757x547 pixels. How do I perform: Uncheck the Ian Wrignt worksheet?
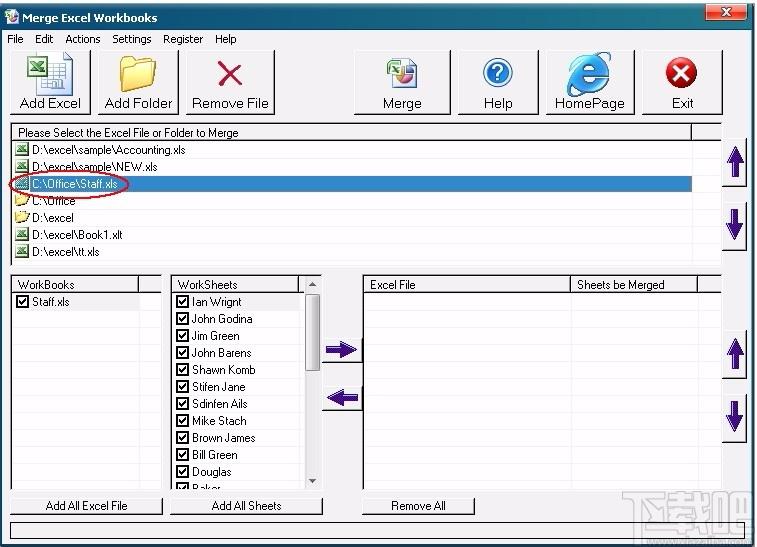click(x=182, y=302)
